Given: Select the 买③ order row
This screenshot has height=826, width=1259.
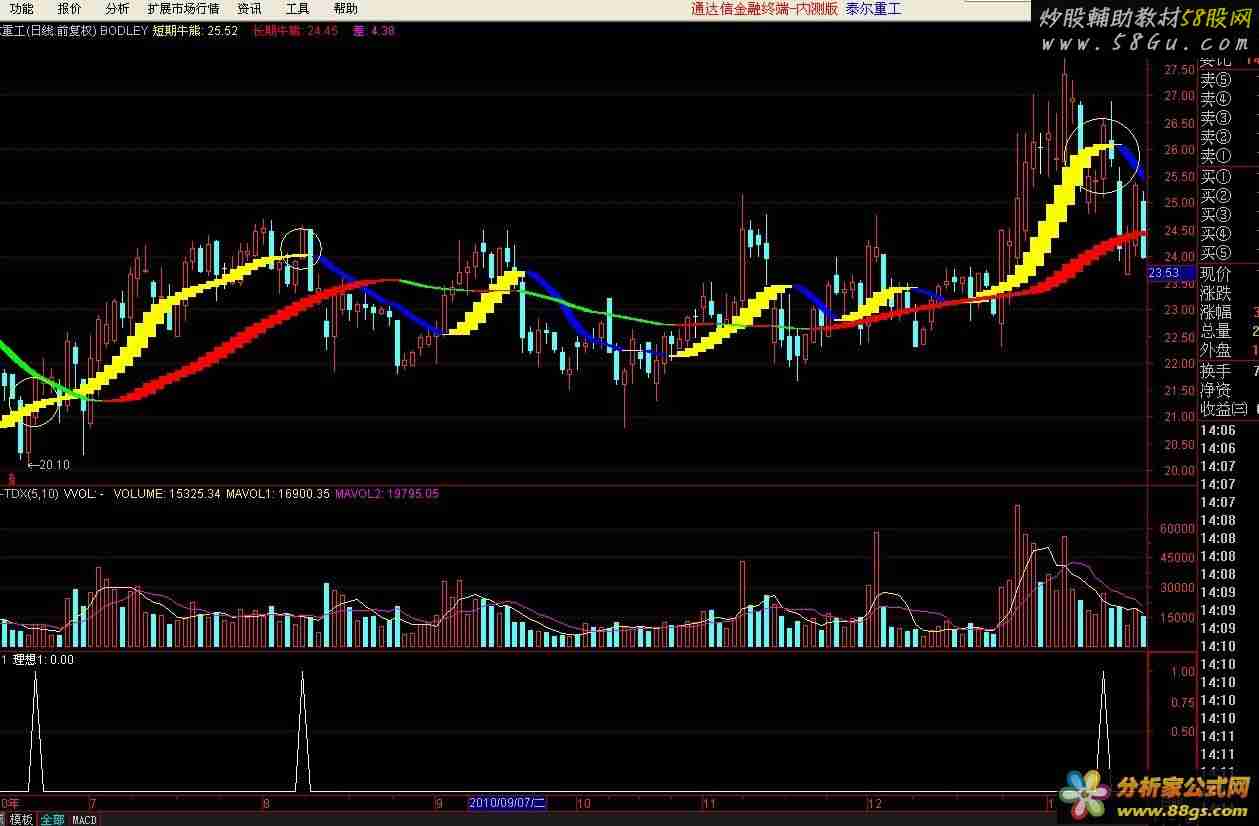Looking at the screenshot, I should (1218, 215).
